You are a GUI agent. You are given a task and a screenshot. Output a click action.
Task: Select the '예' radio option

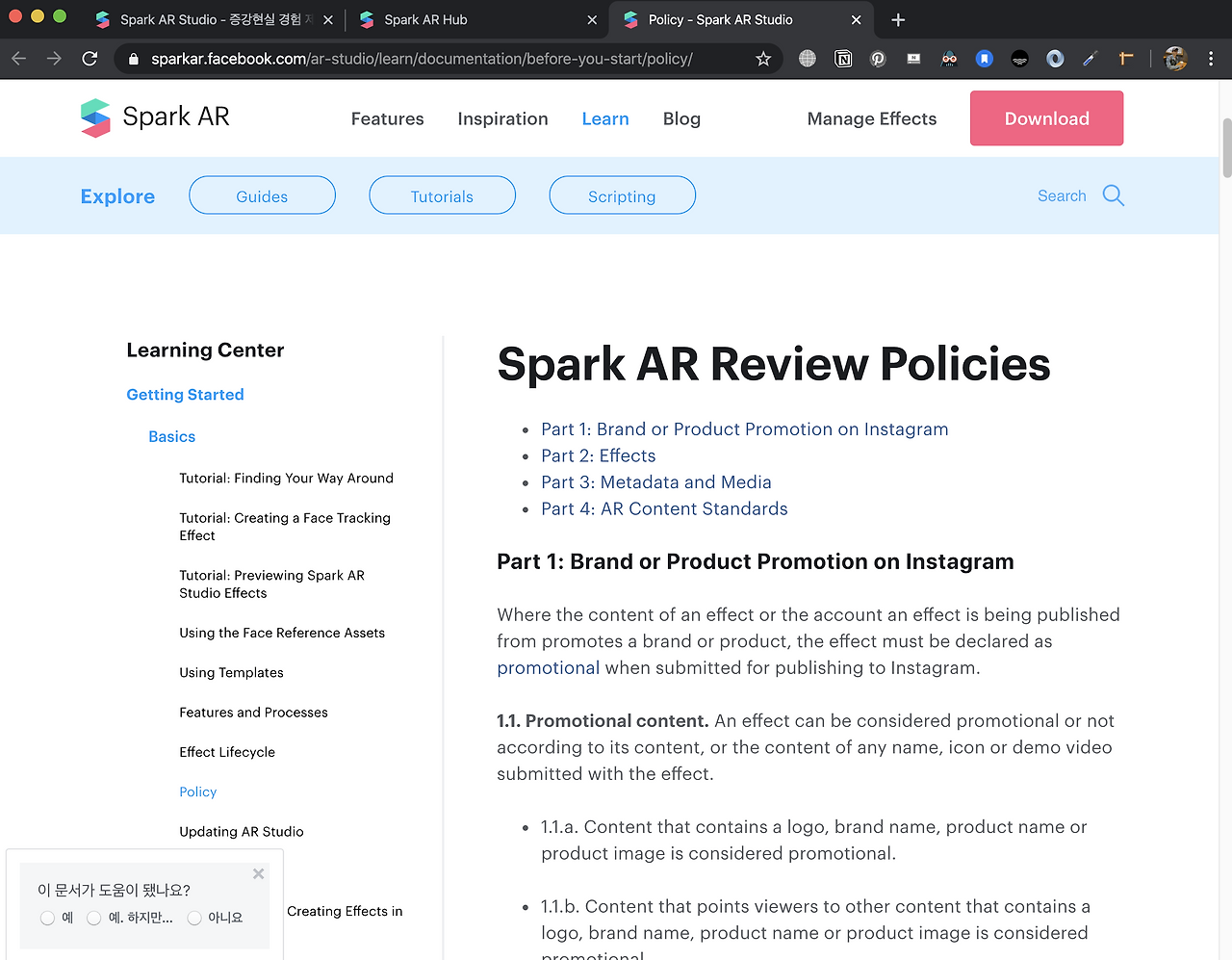coord(47,918)
